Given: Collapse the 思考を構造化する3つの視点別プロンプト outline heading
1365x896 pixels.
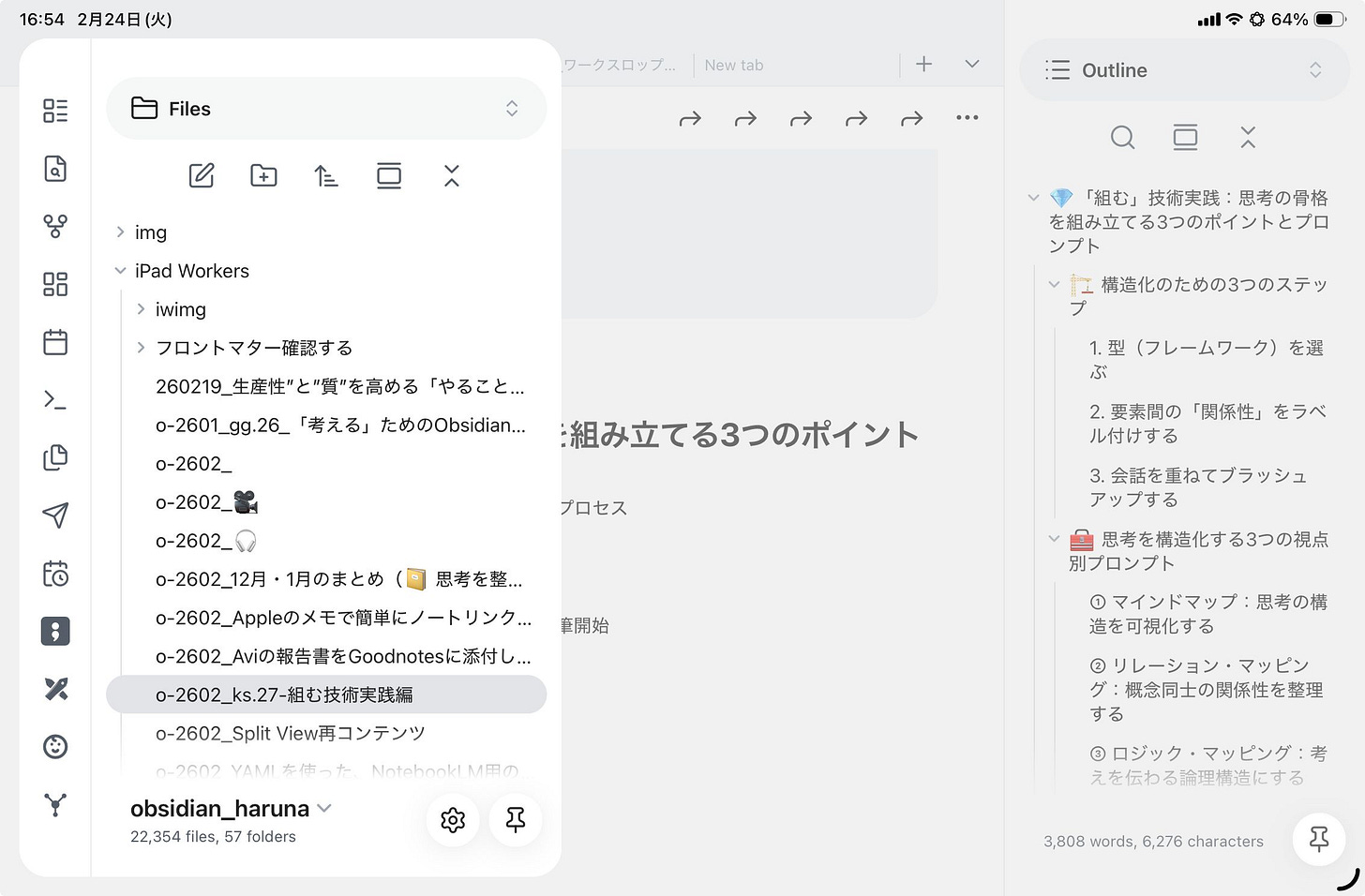Looking at the screenshot, I should (1054, 539).
